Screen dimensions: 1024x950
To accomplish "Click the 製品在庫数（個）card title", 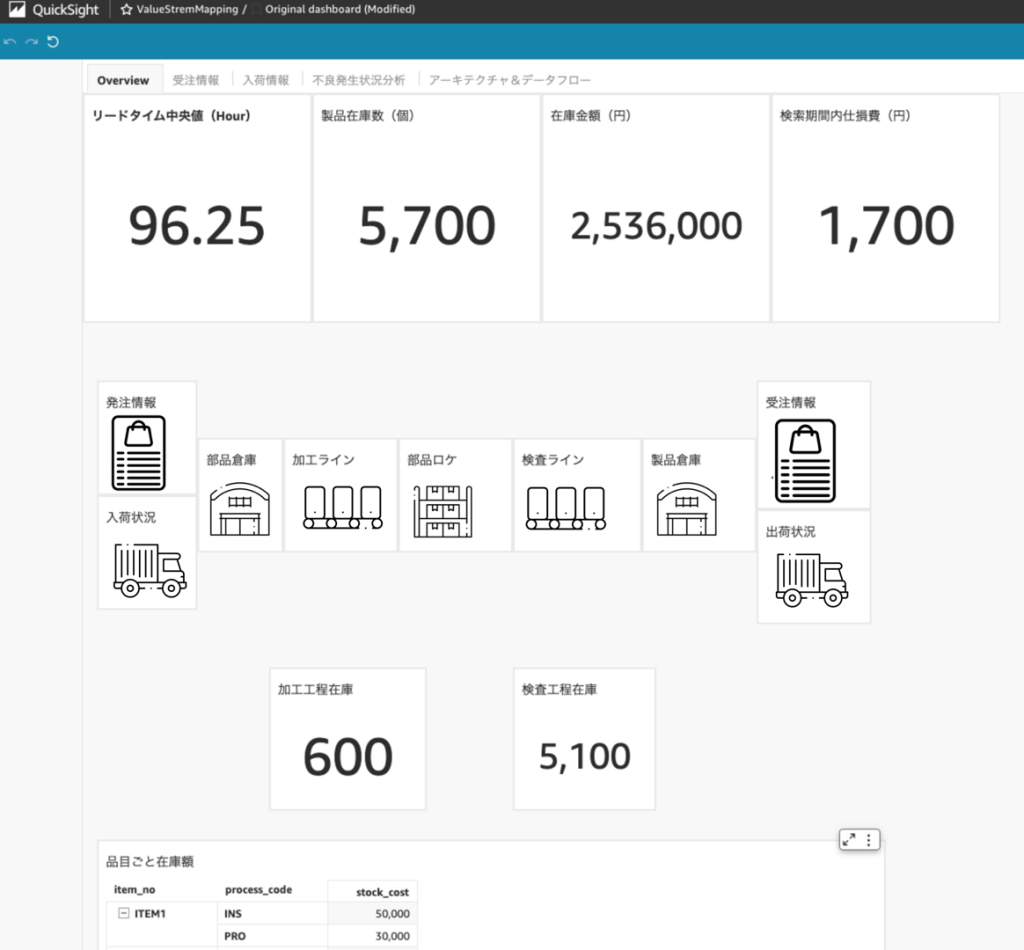I will 368,116.
